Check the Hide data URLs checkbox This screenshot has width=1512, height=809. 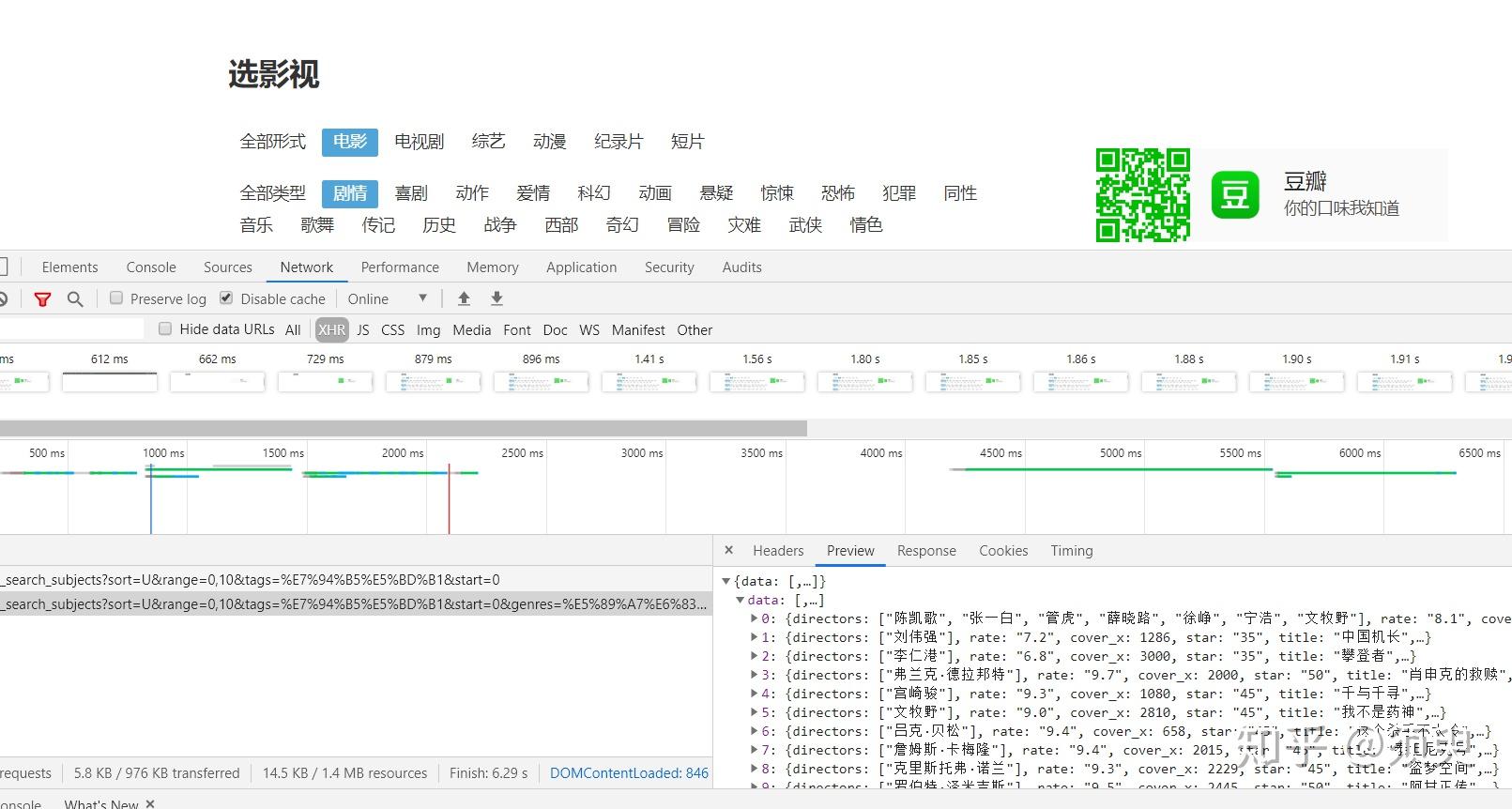click(165, 328)
